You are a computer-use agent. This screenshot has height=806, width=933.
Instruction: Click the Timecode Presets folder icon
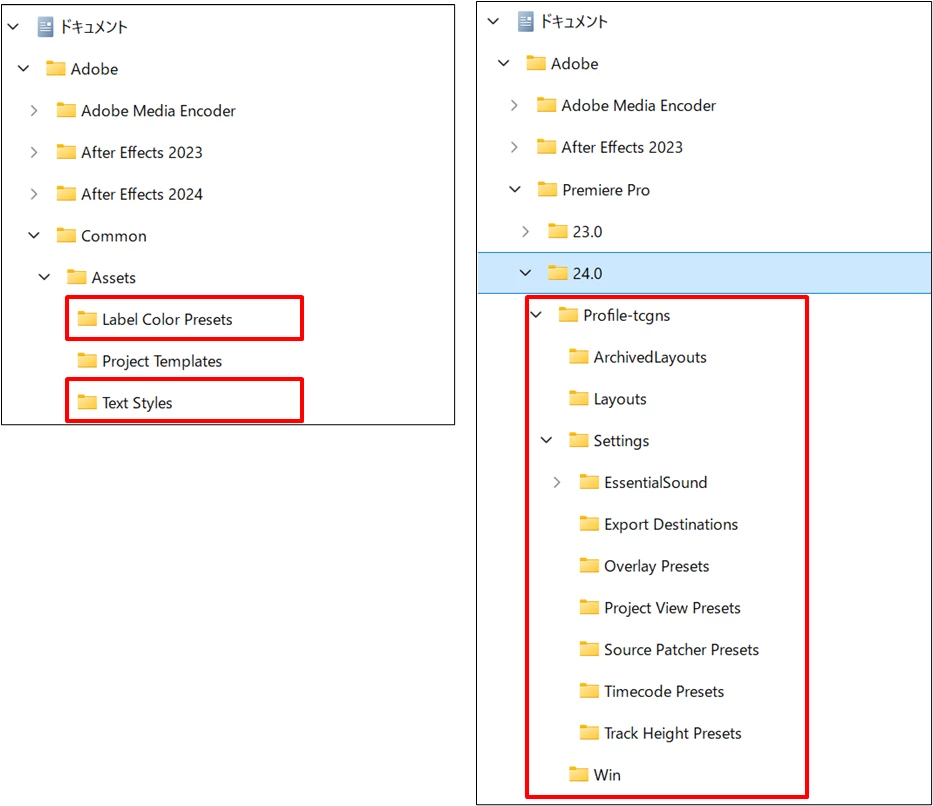[589, 691]
